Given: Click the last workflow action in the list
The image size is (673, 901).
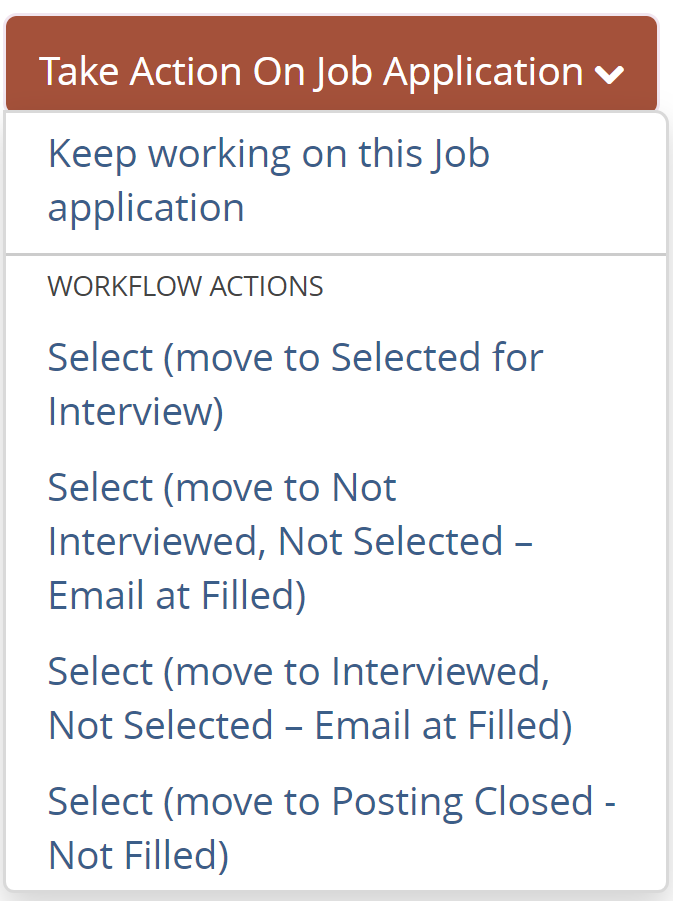Looking at the screenshot, I should click(331, 828).
